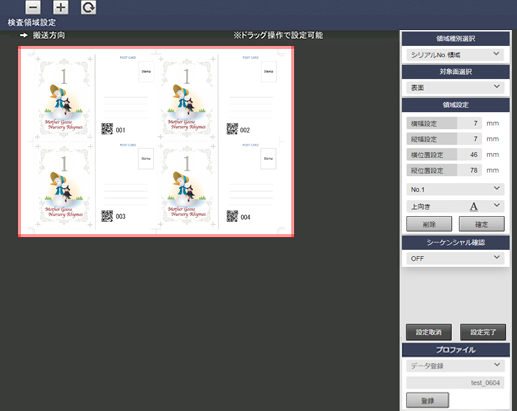Click the Stamp box above serial 001
Image resolution: width=517 pixels, height=411 pixels.
click(x=146, y=72)
